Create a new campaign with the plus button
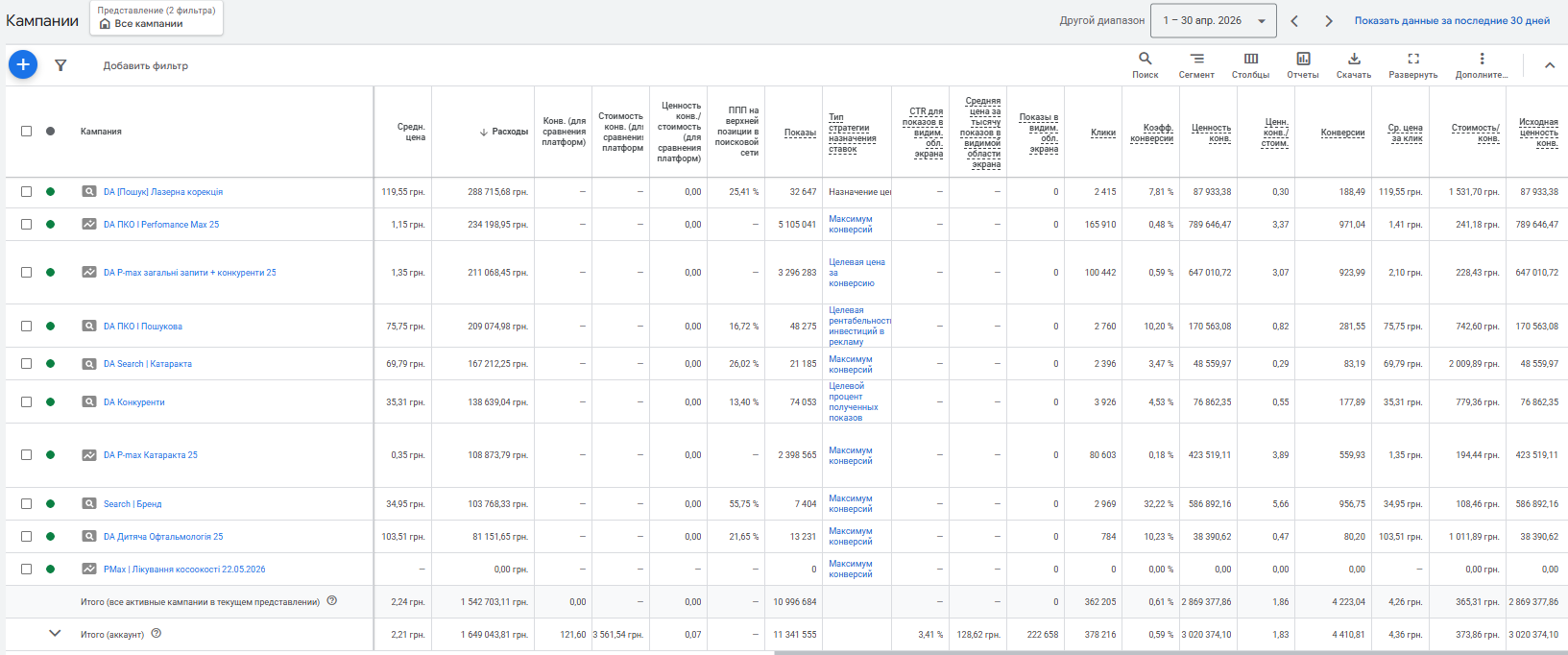Image resolution: width=1568 pixels, height=655 pixels. (23, 64)
